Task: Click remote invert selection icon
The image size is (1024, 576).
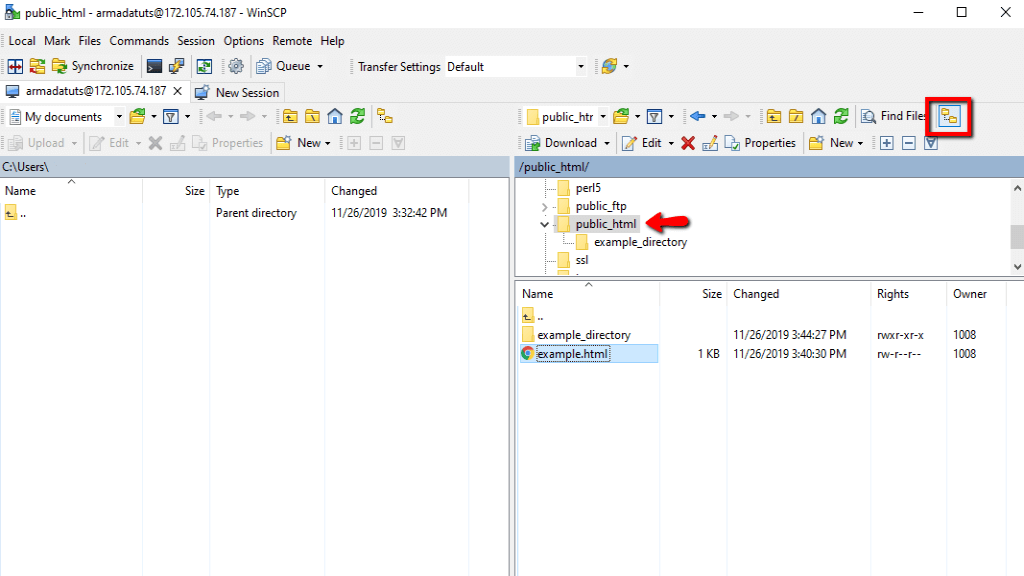Action: click(x=931, y=143)
